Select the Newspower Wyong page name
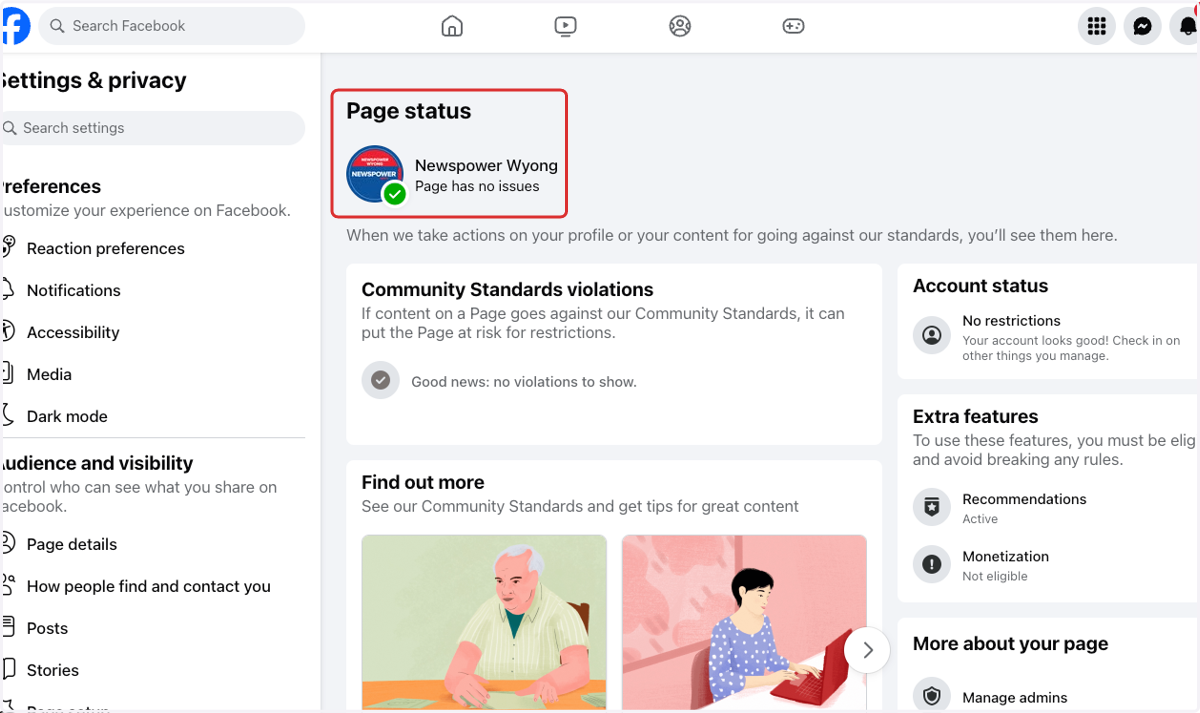Image resolution: width=1200 pixels, height=713 pixels. [486, 166]
